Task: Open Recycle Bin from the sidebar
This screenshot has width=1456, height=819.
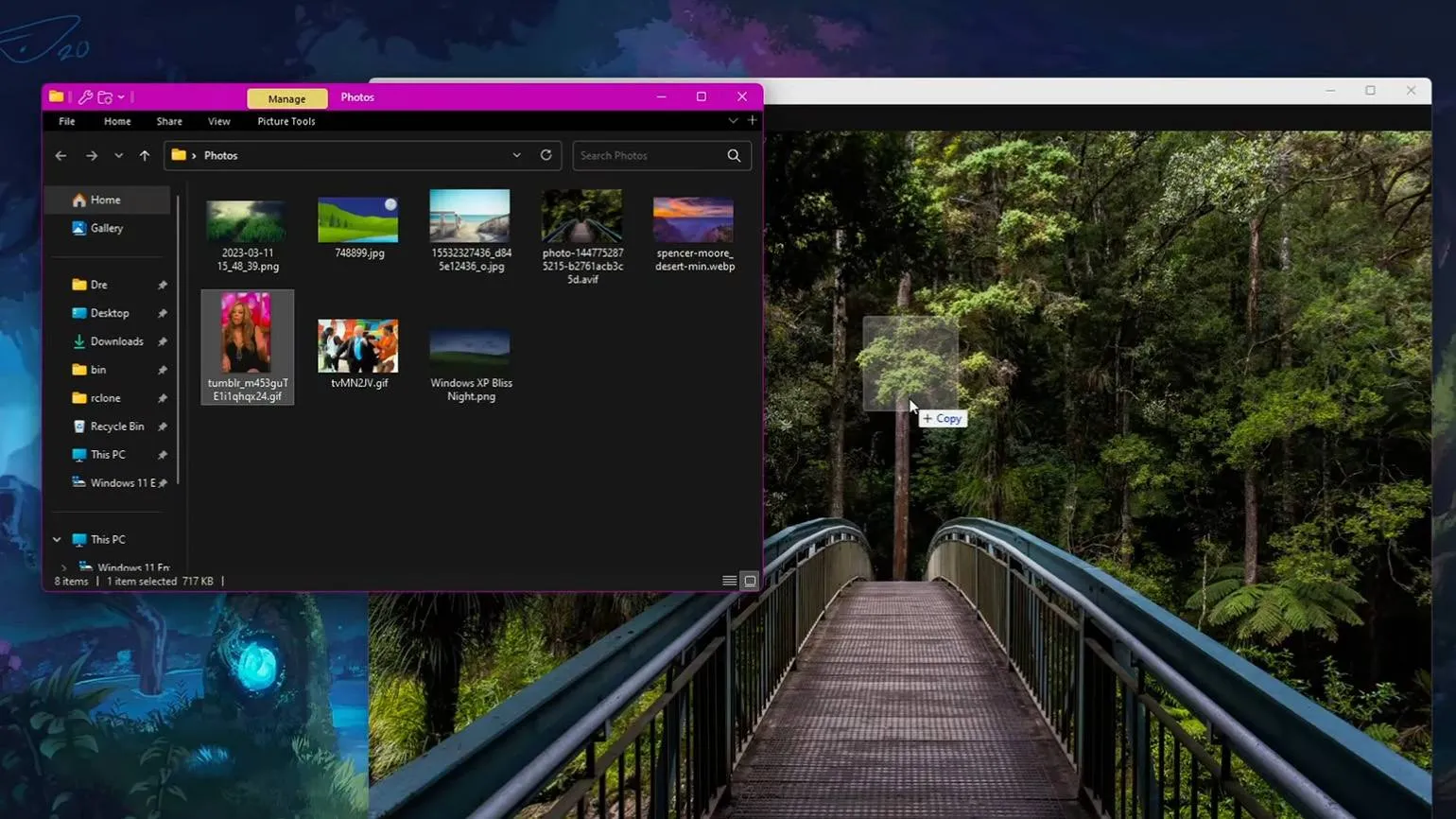Action: 116,427
